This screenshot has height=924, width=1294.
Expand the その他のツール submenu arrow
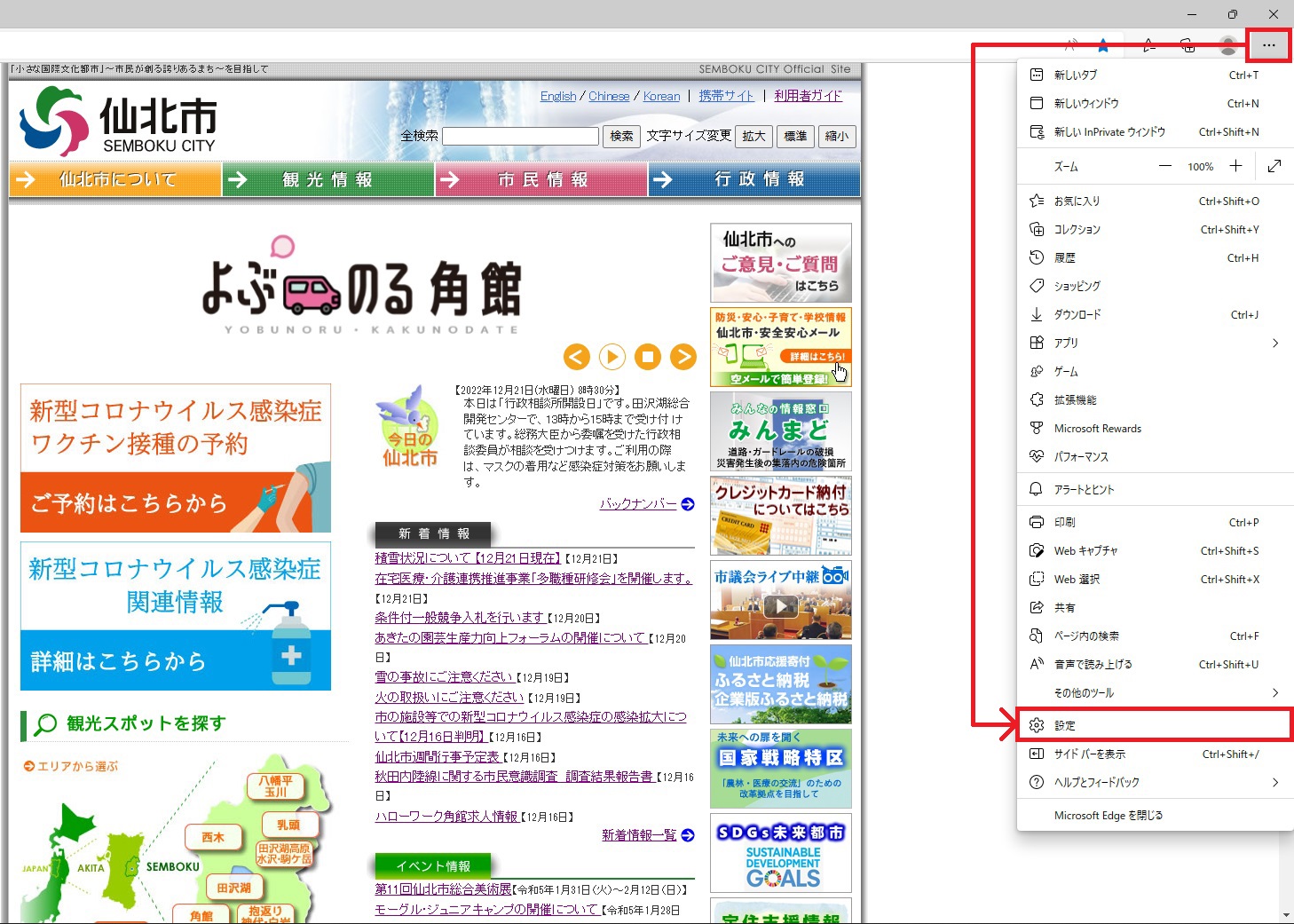point(1275,692)
